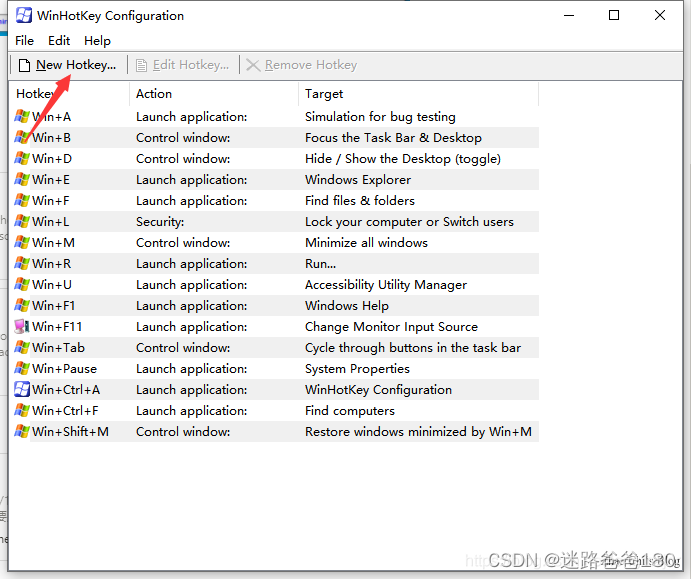Click 'WinHotKey Configuration' target cell in list
Image resolution: width=691 pixels, height=579 pixels.
tap(379, 390)
